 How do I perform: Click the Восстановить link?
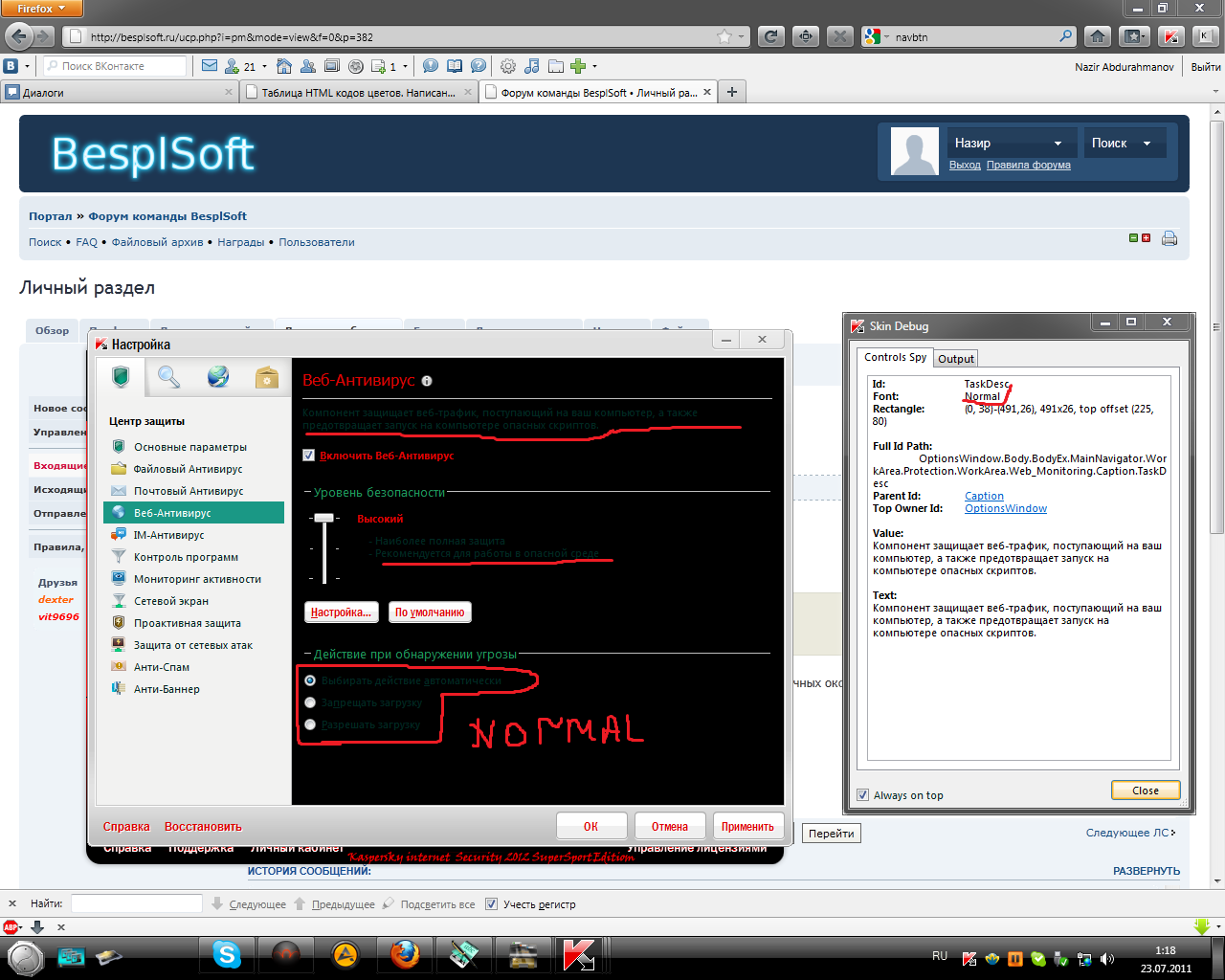pos(203,827)
